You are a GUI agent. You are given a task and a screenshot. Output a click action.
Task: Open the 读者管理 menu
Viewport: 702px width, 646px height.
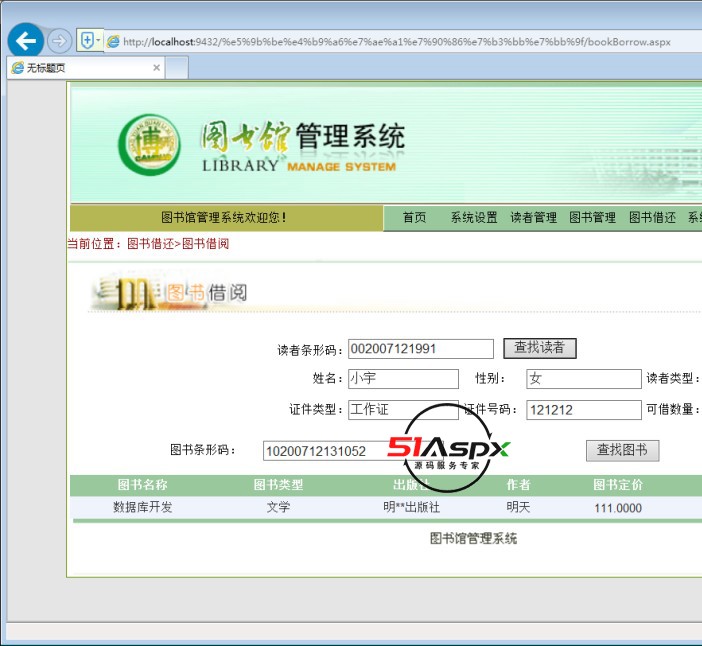[x=534, y=218]
